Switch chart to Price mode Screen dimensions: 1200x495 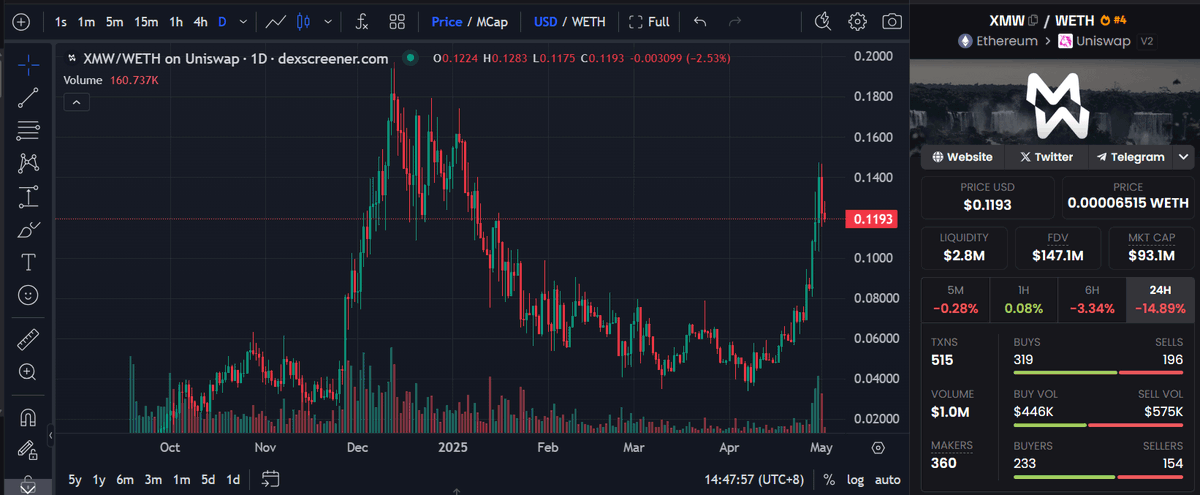(447, 21)
